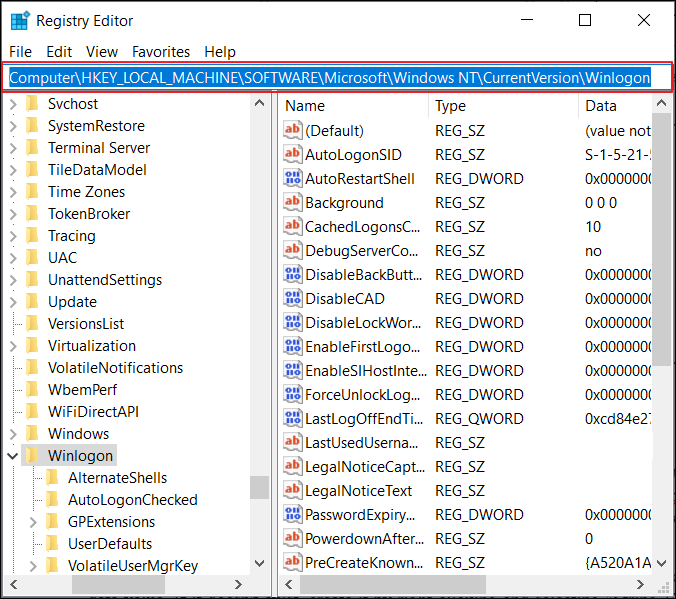Image resolution: width=676 pixels, height=599 pixels.
Task: Click the folder icon beside UAC
Action: [32, 257]
